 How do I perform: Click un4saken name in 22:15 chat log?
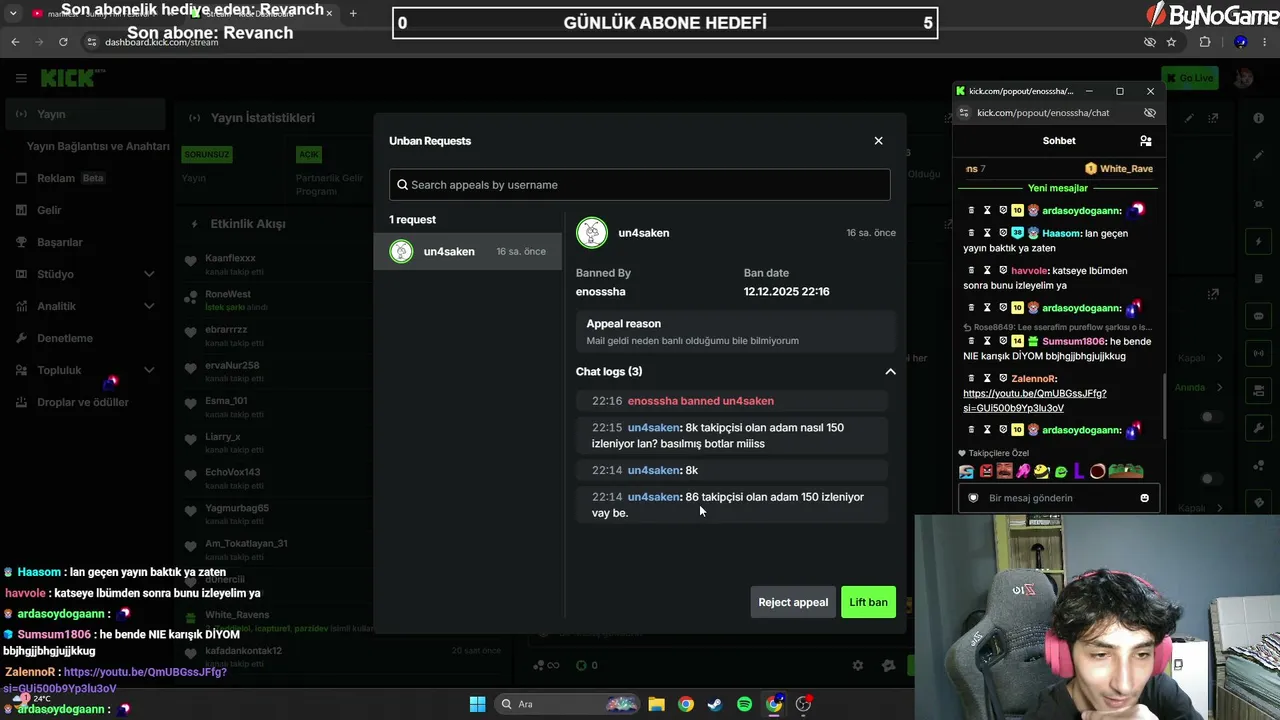pyautogui.click(x=653, y=428)
